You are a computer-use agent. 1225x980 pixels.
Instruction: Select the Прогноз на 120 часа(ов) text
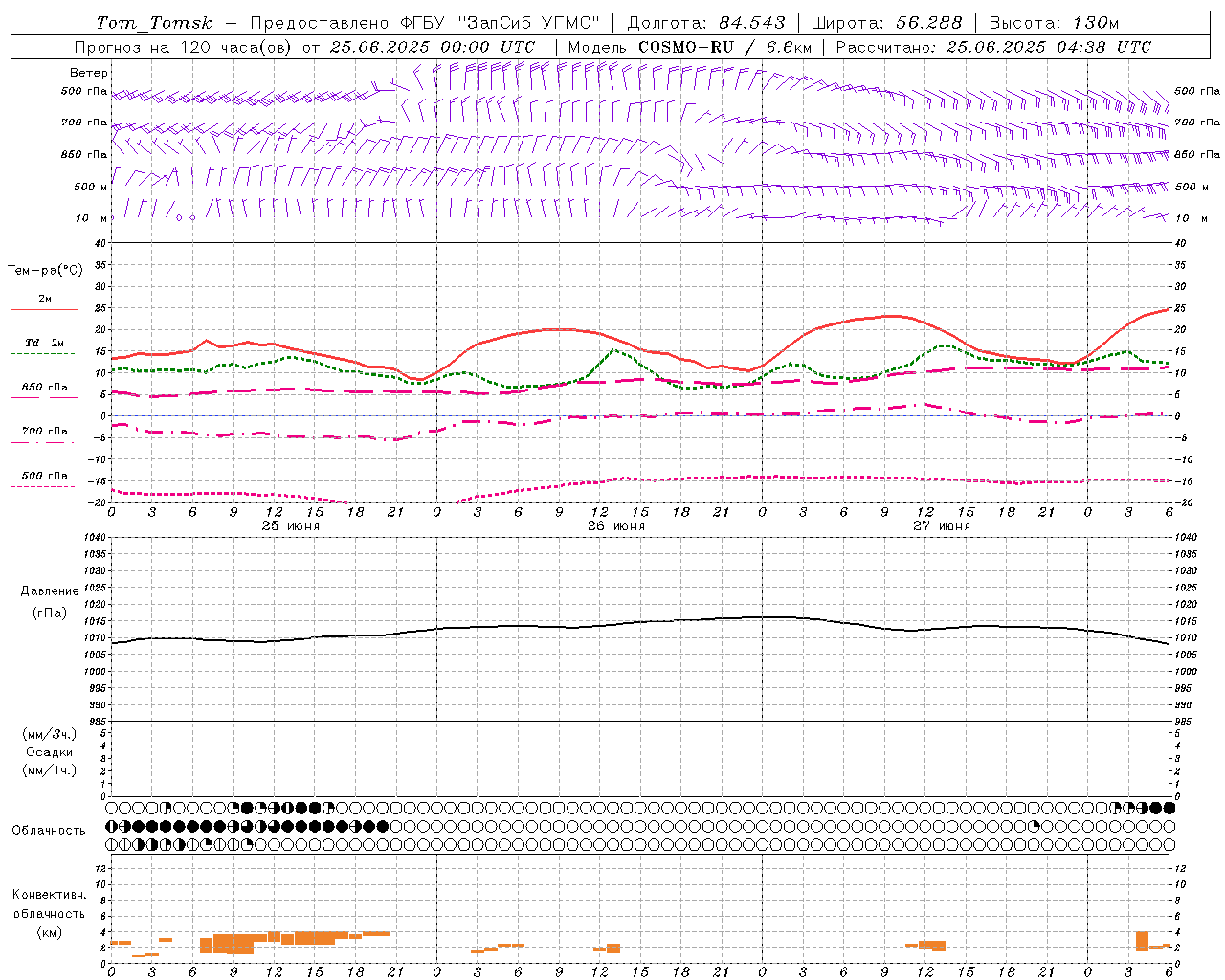pos(184,47)
